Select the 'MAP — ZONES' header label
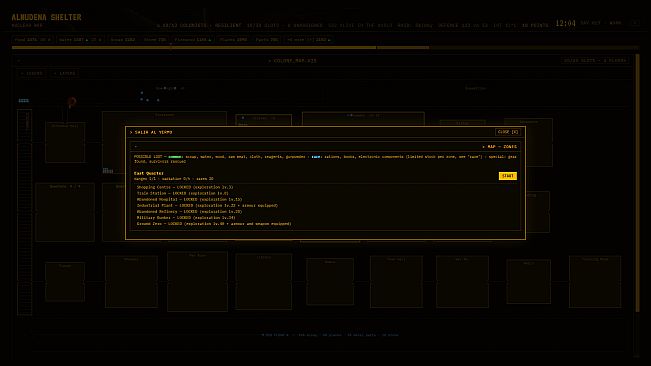Viewport: 651px width, 366px height. point(499,146)
